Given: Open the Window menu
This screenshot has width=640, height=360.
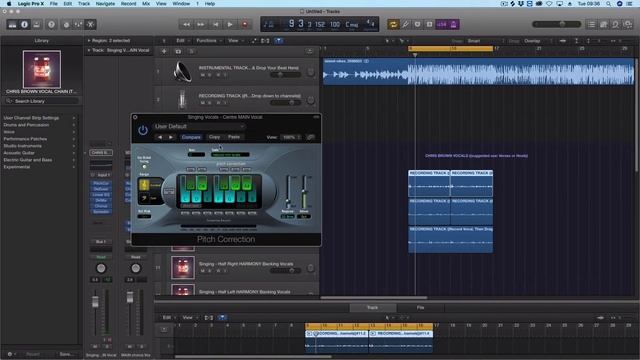Looking at the screenshot, I should [x=181, y=4].
